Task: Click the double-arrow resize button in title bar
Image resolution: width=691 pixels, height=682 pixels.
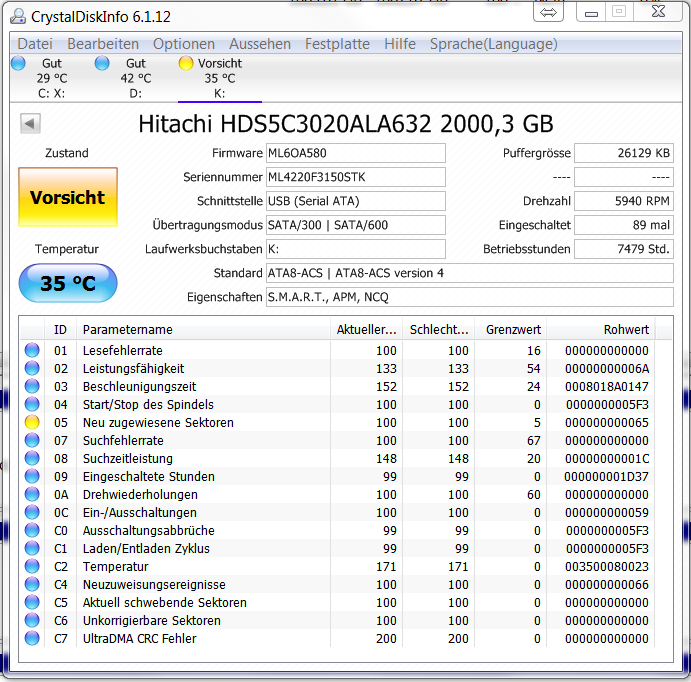Action: (548, 12)
